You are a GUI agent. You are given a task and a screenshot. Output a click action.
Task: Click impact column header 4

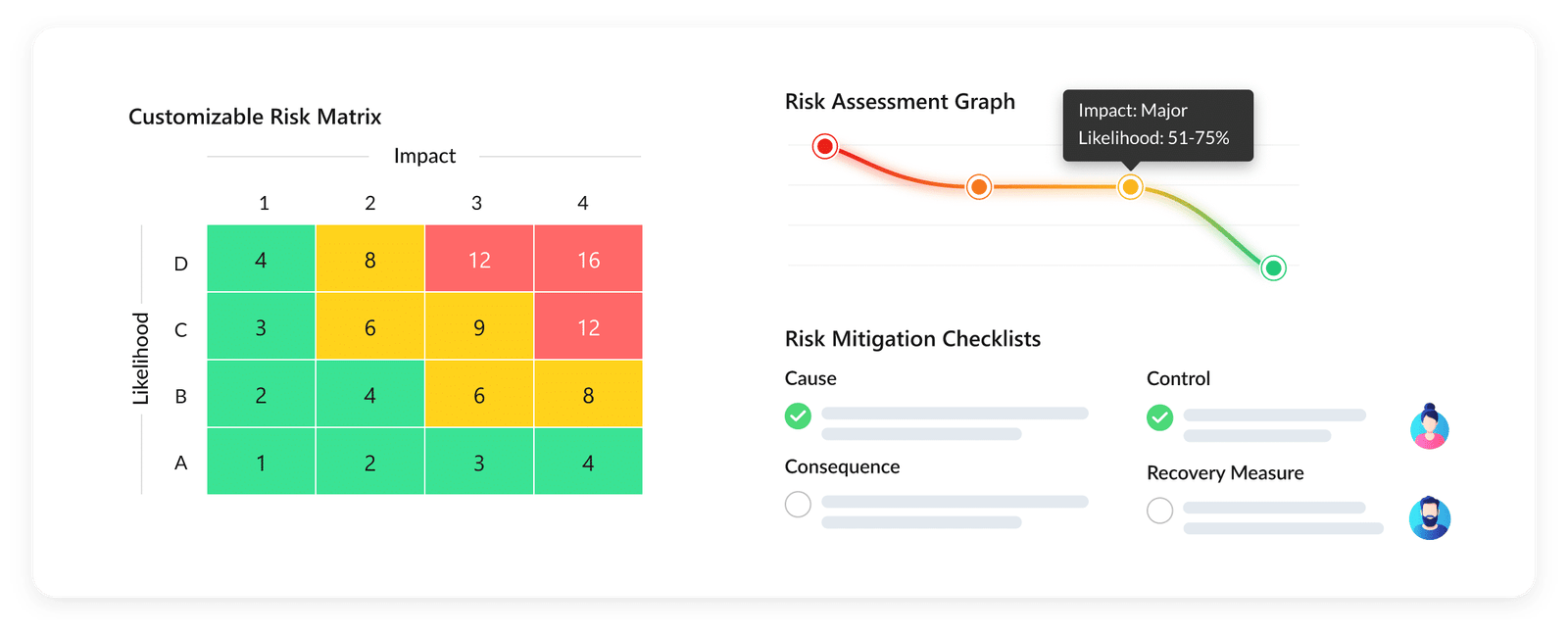583,203
